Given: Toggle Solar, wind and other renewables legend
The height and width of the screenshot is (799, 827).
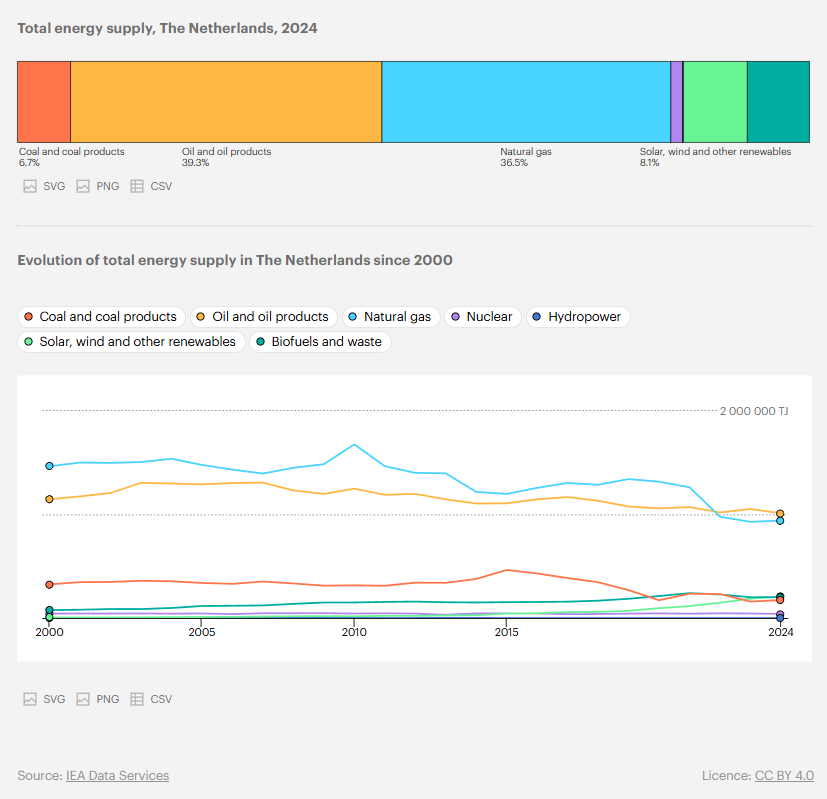Looking at the screenshot, I should (x=131, y=342).
